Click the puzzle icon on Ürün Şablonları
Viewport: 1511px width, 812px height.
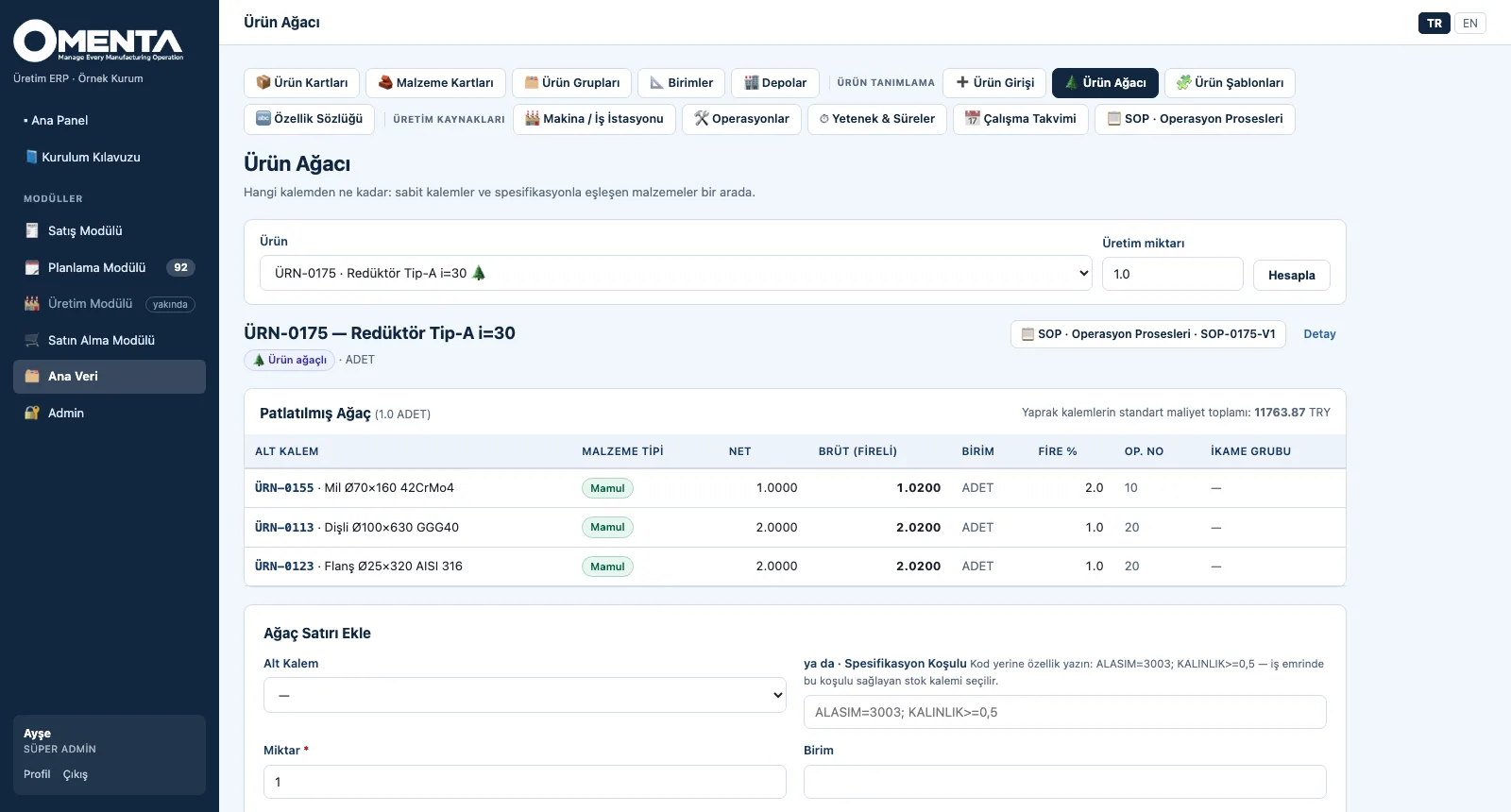coord(1183,82)
